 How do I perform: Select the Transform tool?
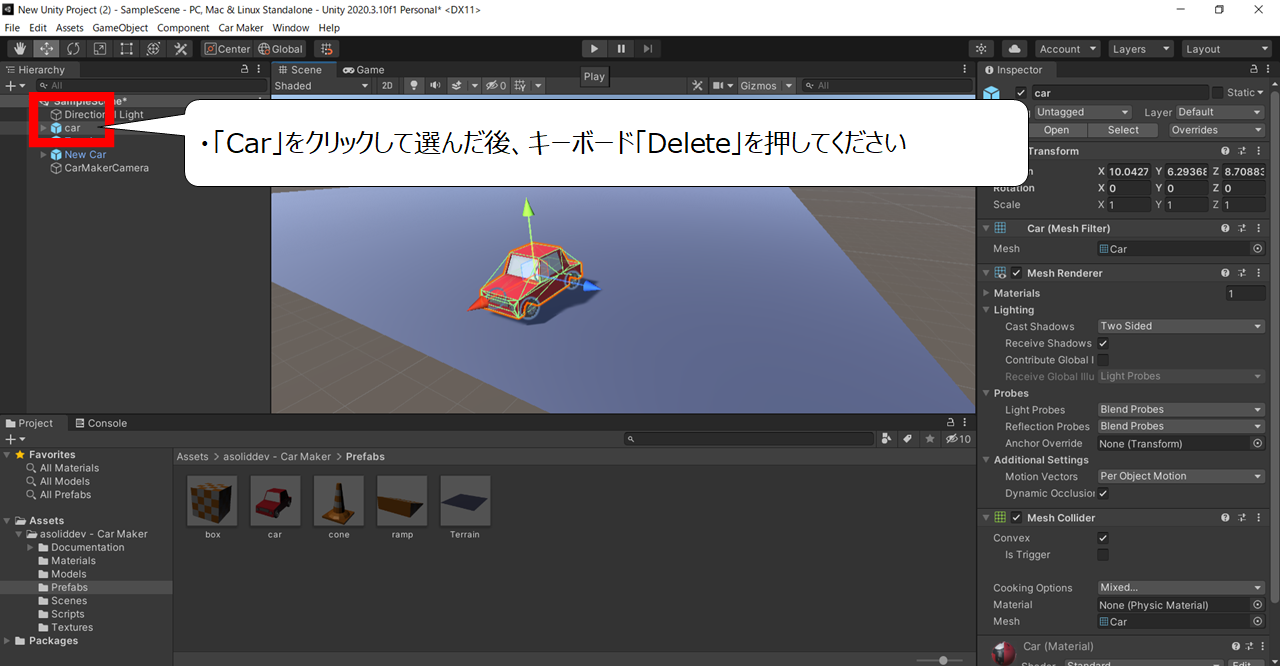154,49
